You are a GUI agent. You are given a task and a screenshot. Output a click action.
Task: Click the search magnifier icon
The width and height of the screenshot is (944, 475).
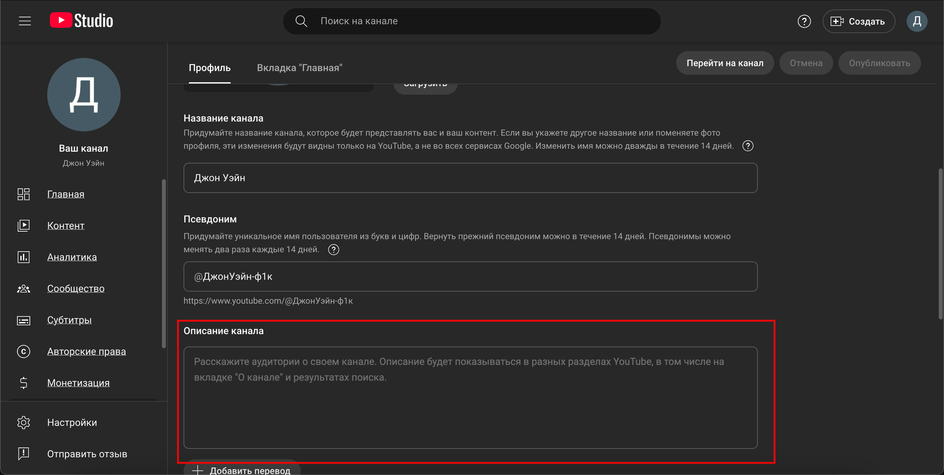pos(301,21)
